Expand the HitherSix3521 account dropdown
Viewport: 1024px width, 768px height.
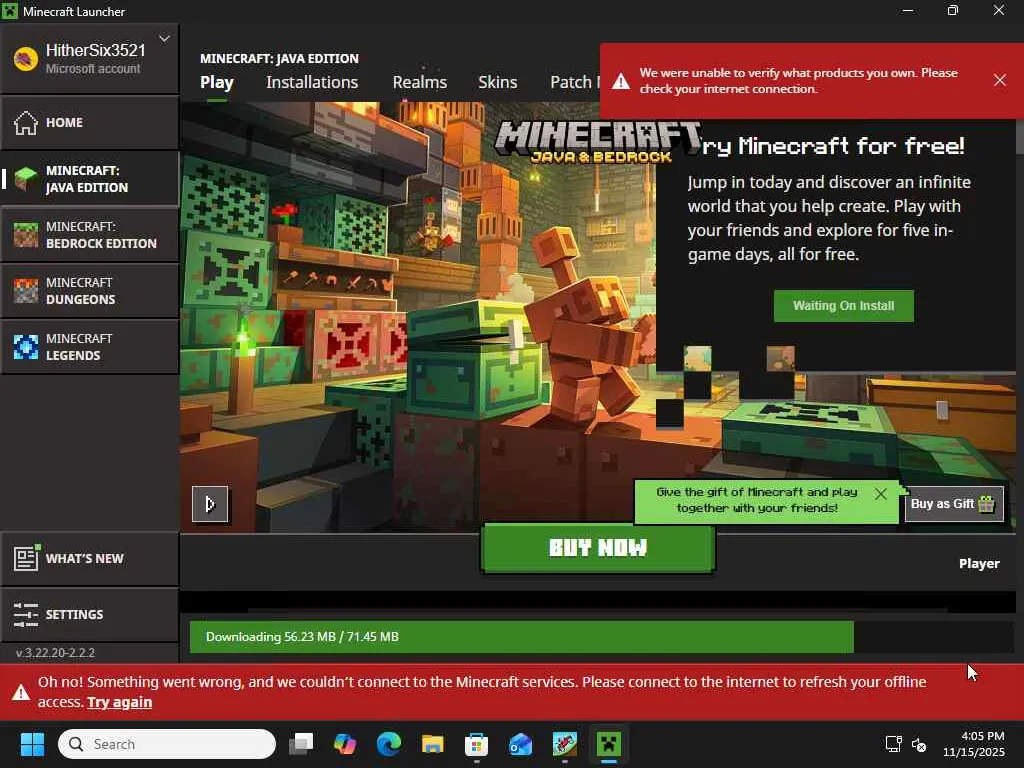pyautogui.click(x=165, y=39)
